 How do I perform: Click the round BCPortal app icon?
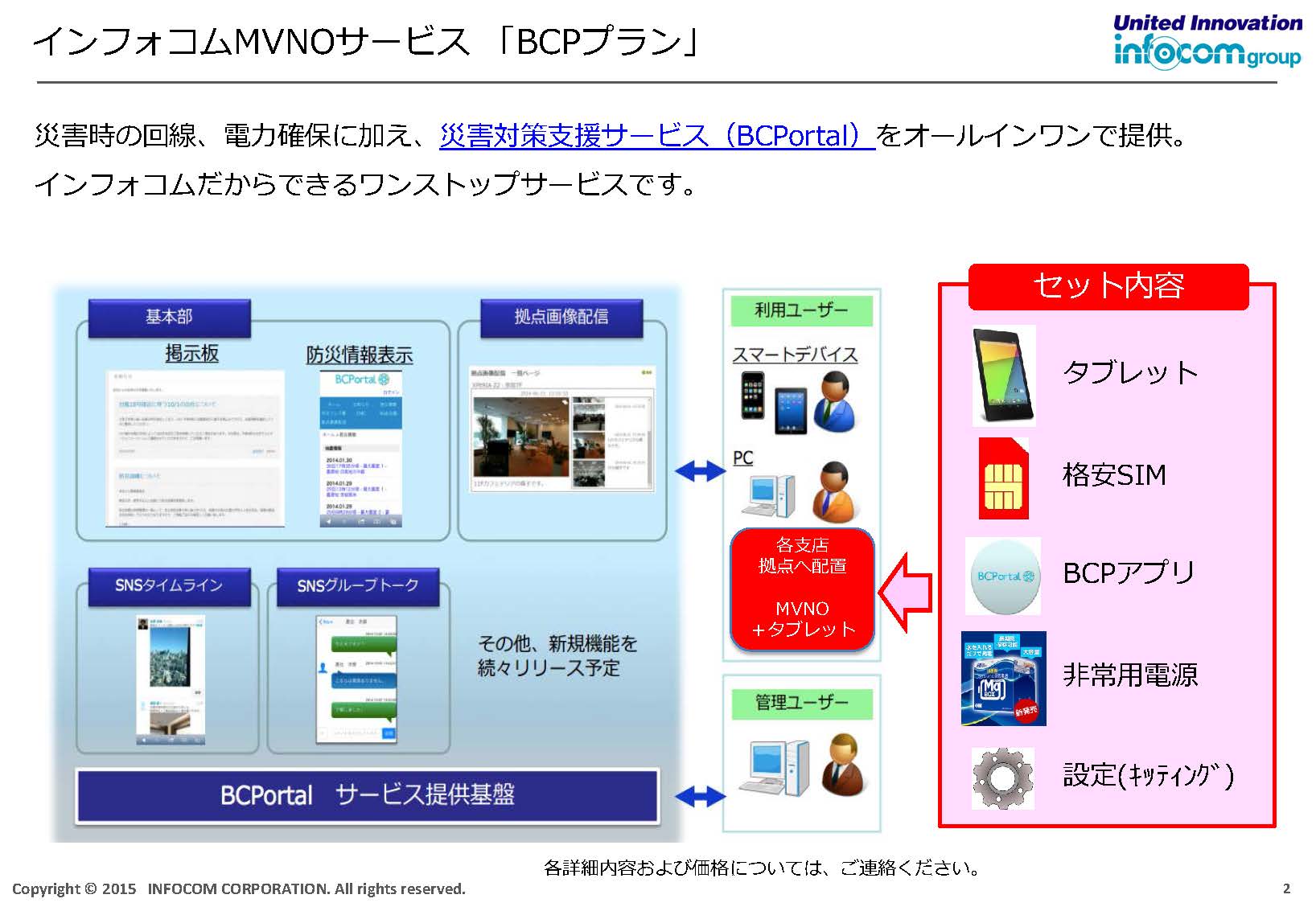1003,576
